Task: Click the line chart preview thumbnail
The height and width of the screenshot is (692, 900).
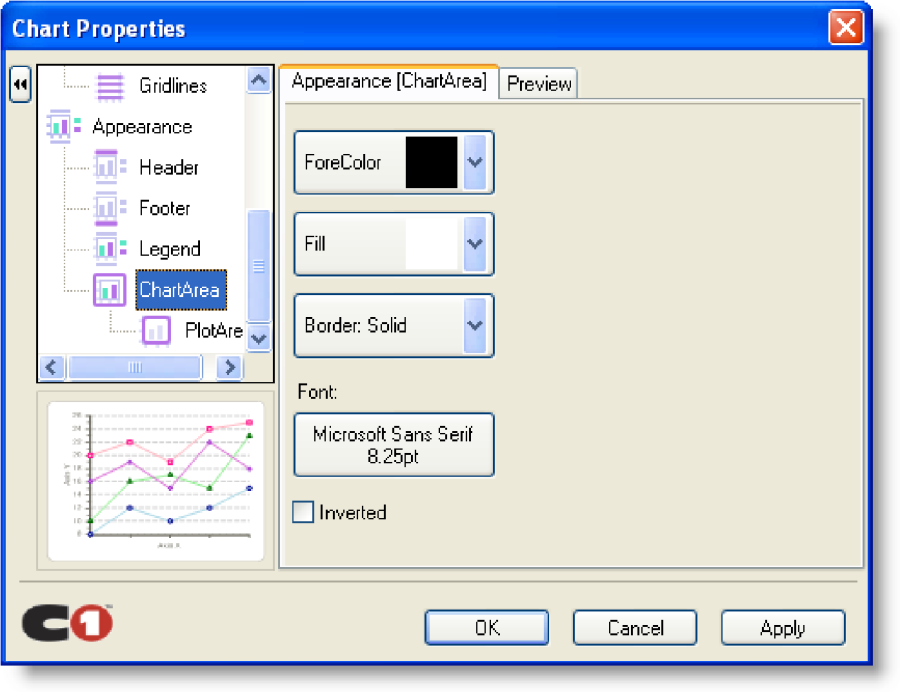Action: 155,481
